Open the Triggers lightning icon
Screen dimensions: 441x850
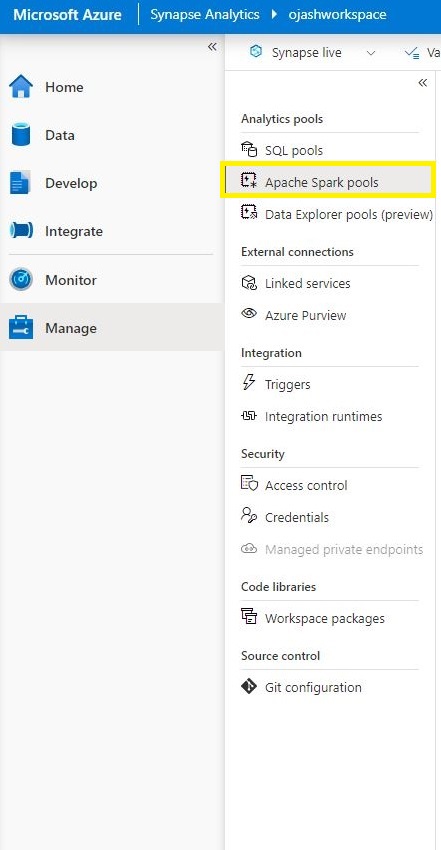click(x=249, y=384)
